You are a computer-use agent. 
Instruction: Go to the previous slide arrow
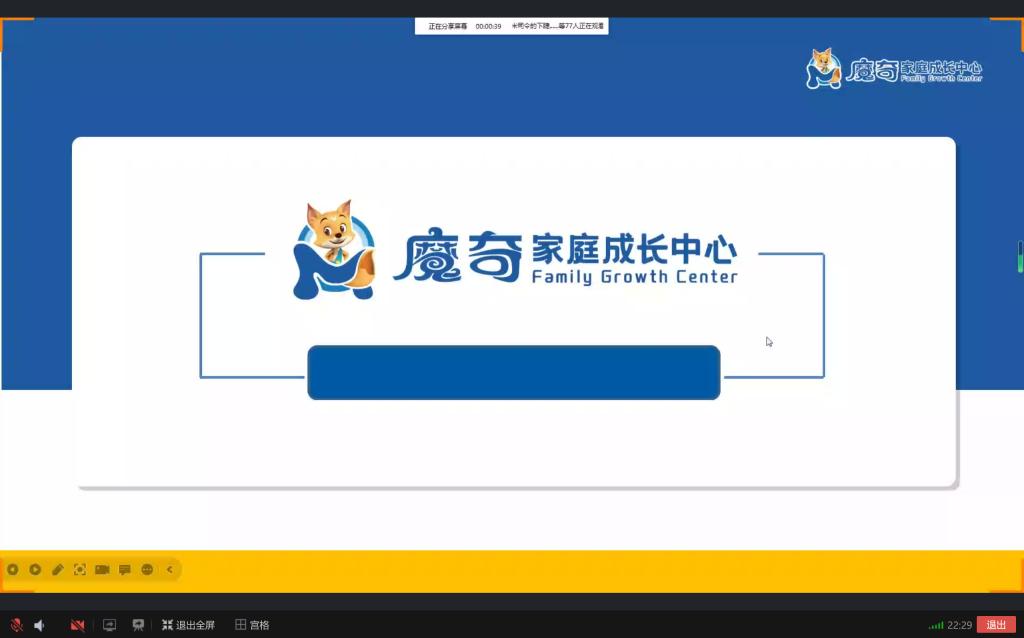tap(13, 569)
